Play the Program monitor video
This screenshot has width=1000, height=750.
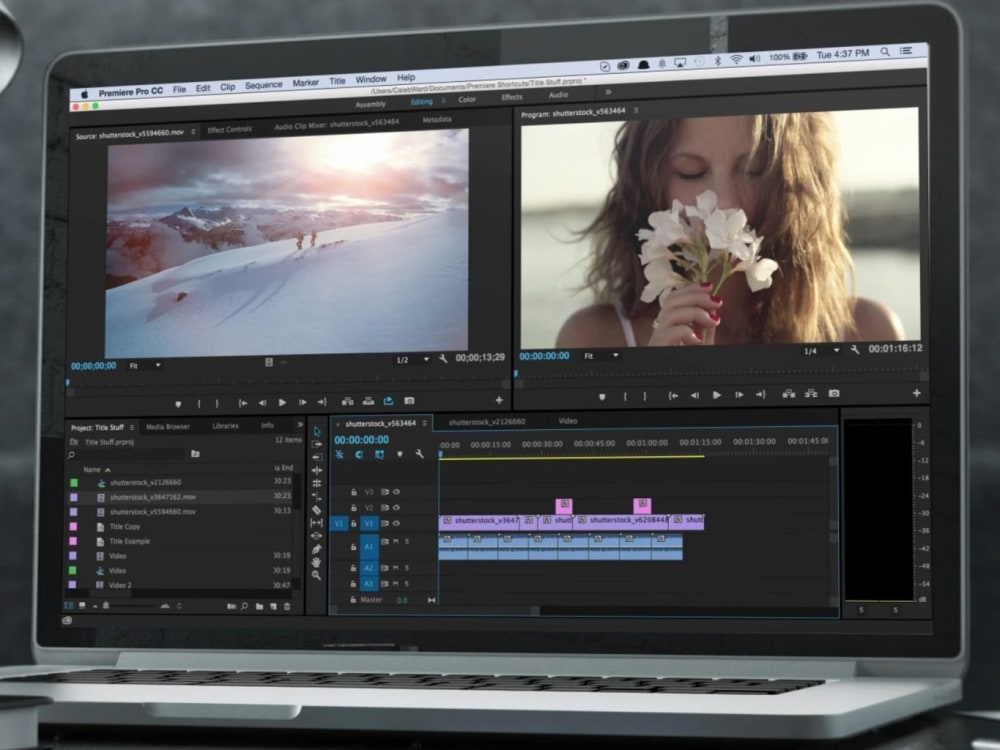[x=716, y=395]
